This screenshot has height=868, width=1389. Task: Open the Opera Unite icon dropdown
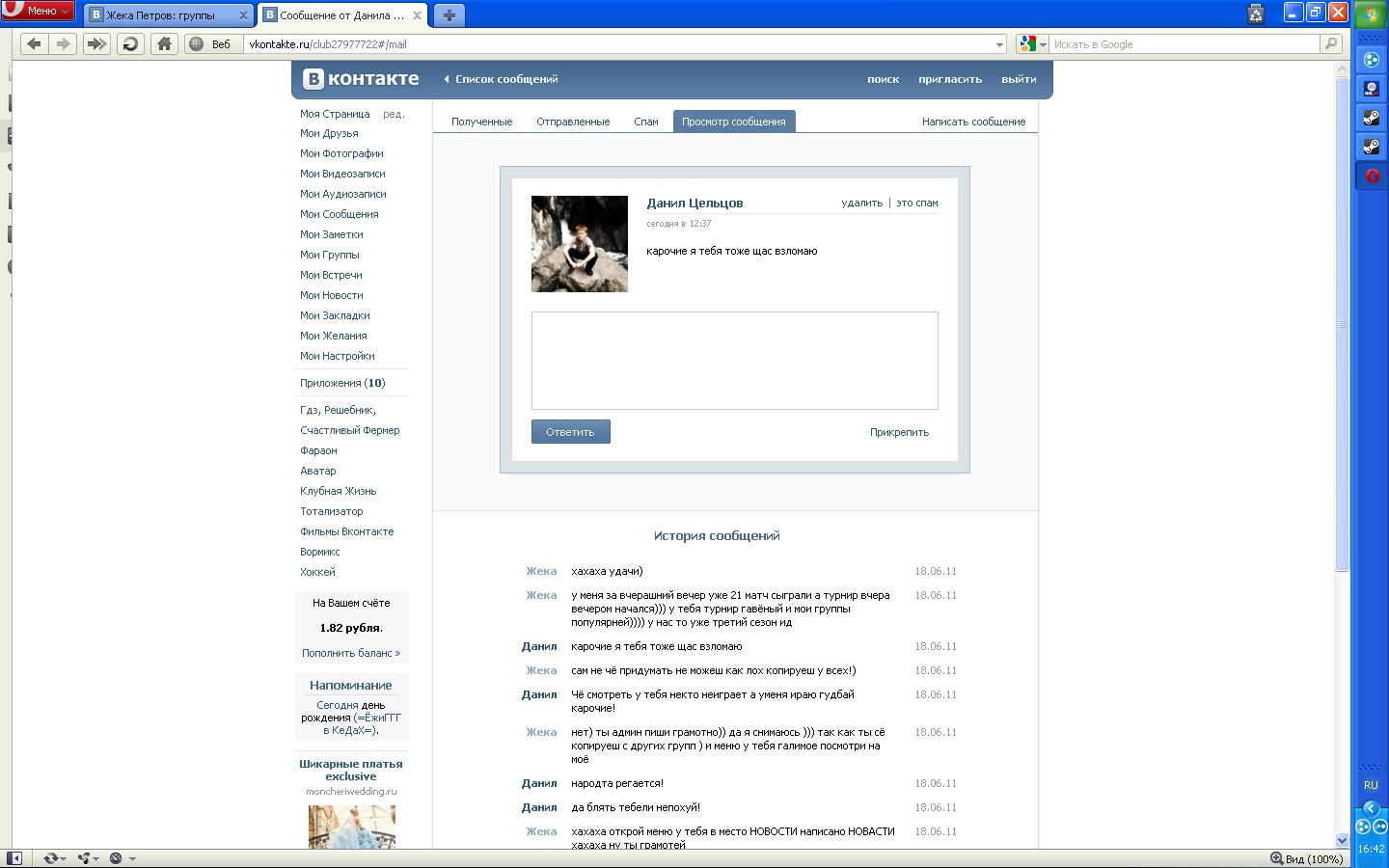pyautogui.click(x=89, y=858)
